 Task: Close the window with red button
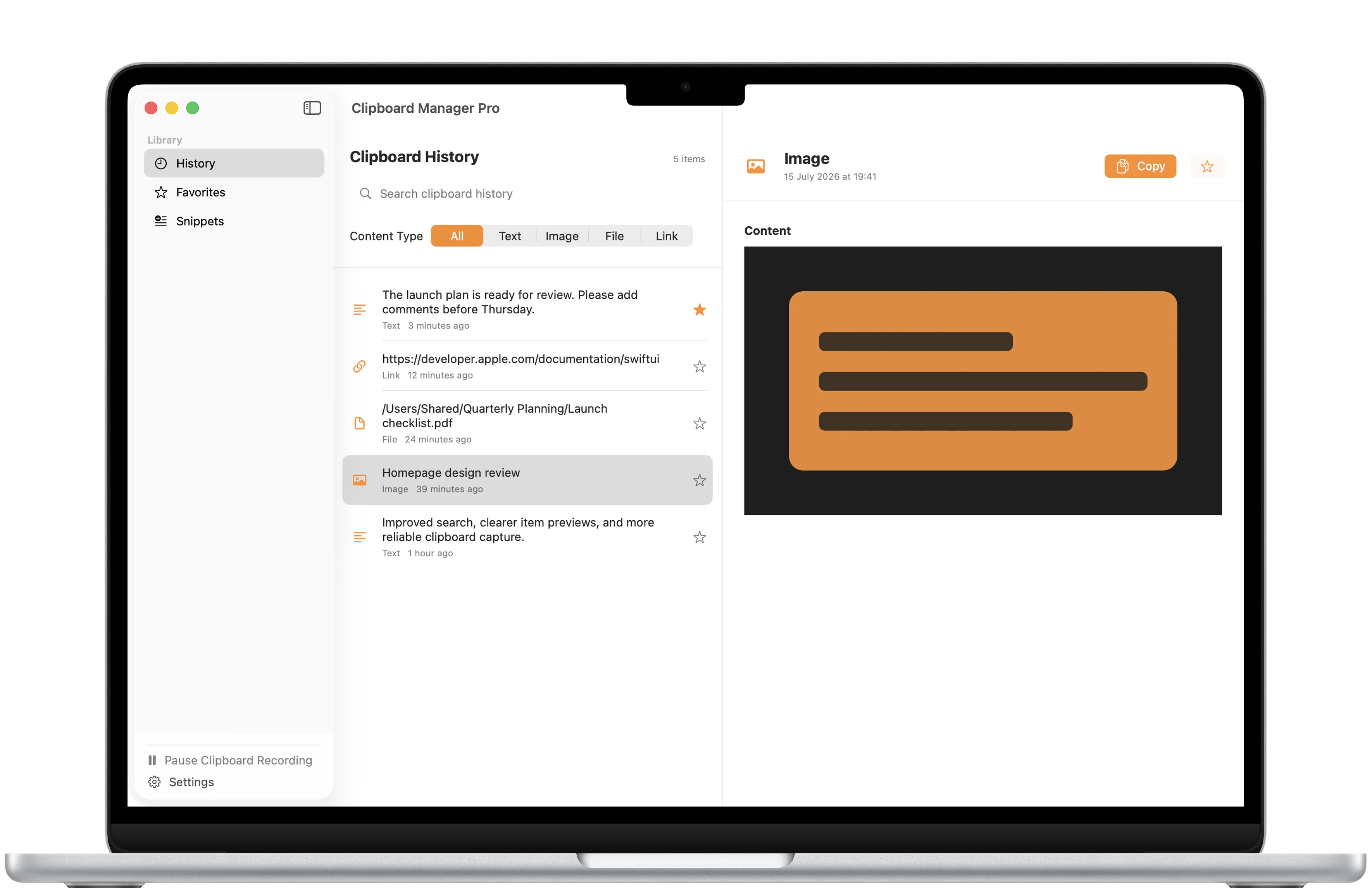[x=151, y=108]
